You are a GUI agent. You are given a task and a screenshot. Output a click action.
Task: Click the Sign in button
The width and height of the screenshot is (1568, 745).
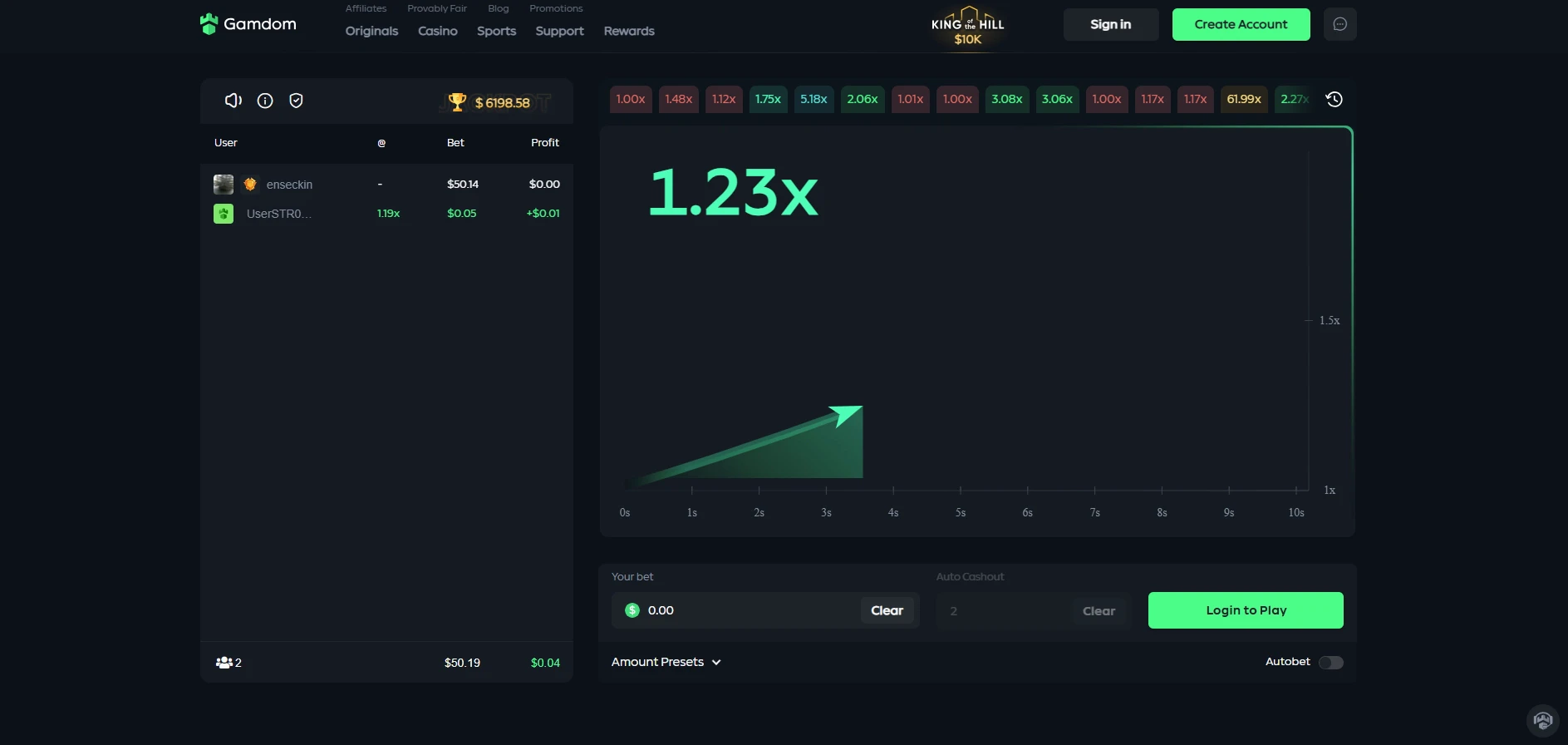pos(1111,24)
